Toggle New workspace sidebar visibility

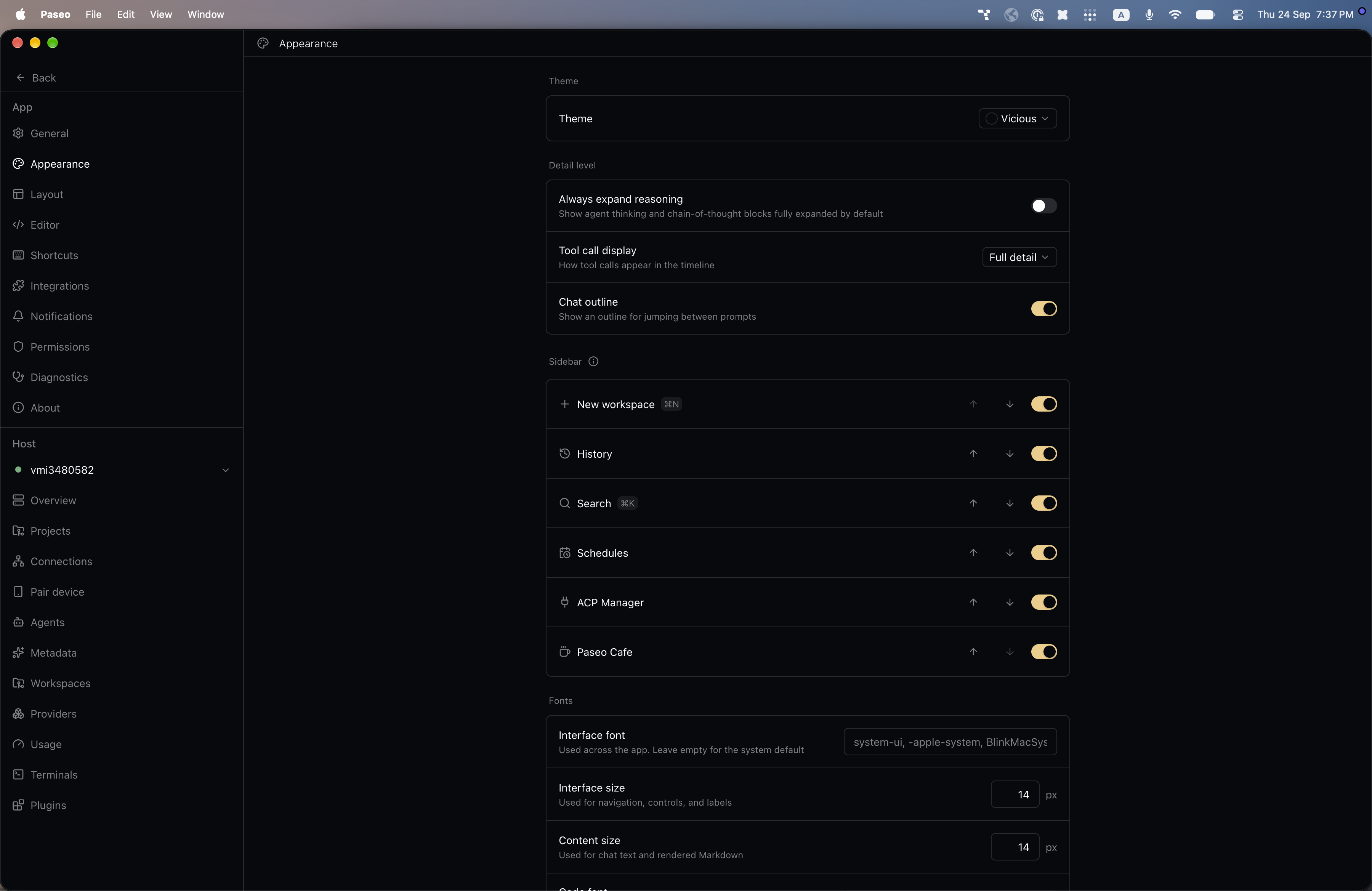(1044, 404)
